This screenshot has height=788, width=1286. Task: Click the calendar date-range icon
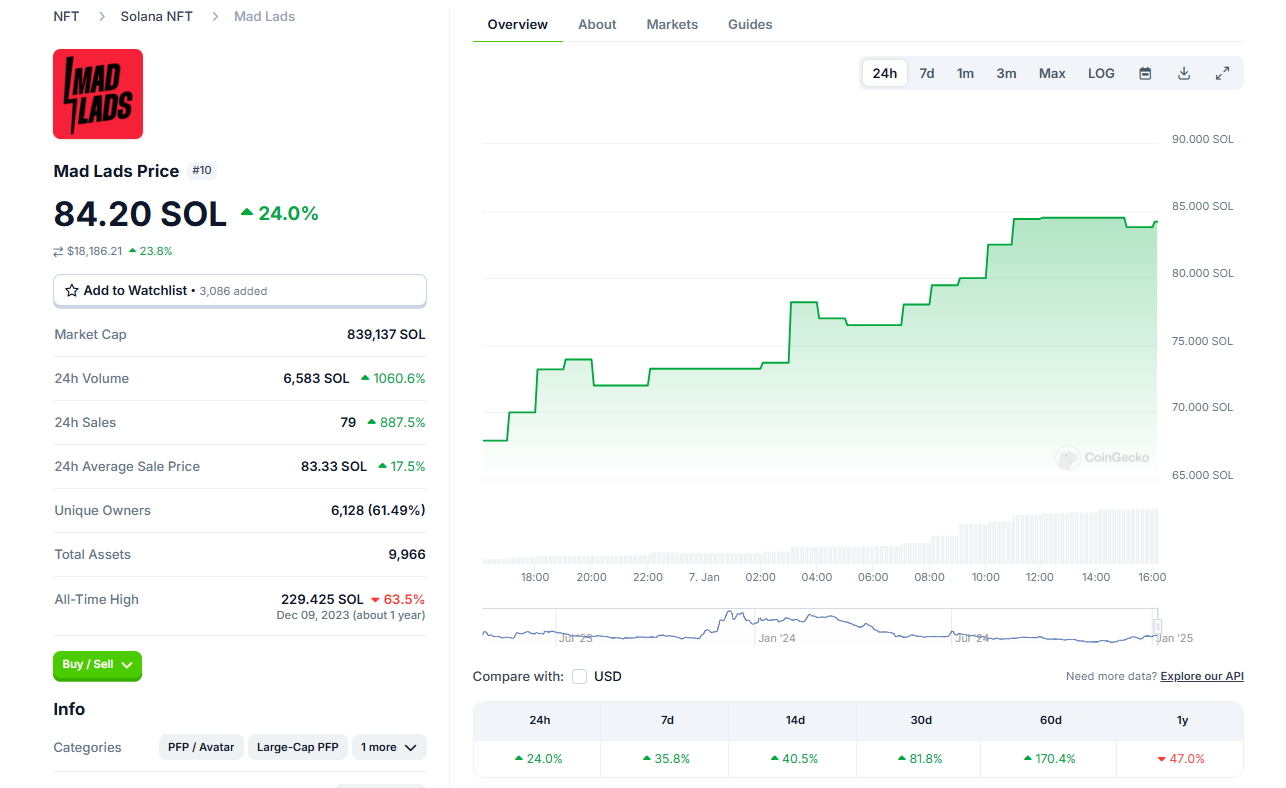pyautogui.click(x=1146, y=73)
